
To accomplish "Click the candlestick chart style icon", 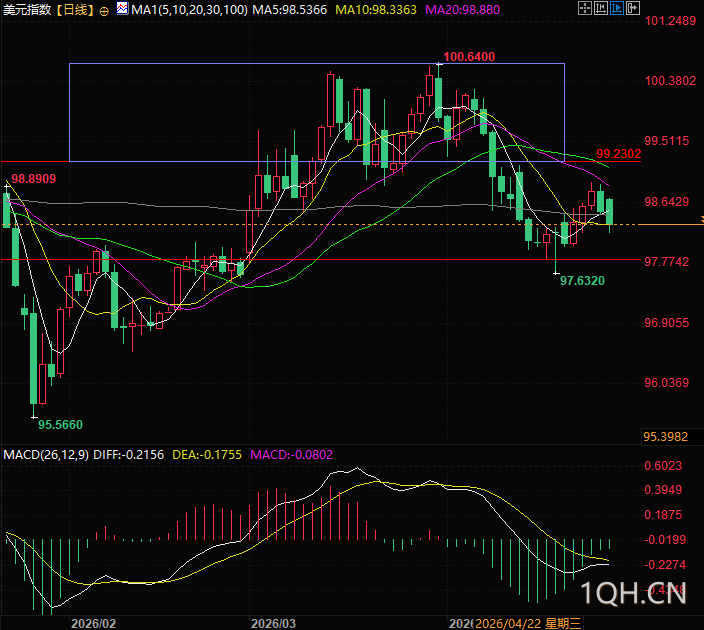I will click(601, 8).
